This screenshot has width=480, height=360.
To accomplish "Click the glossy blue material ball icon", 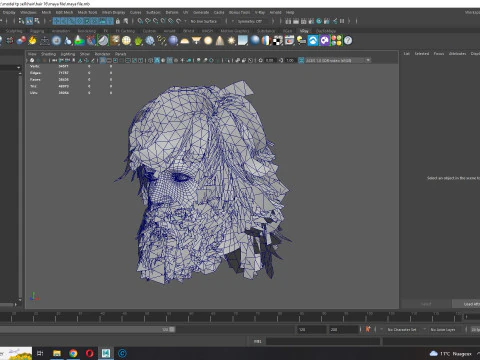I will (255, 40).
